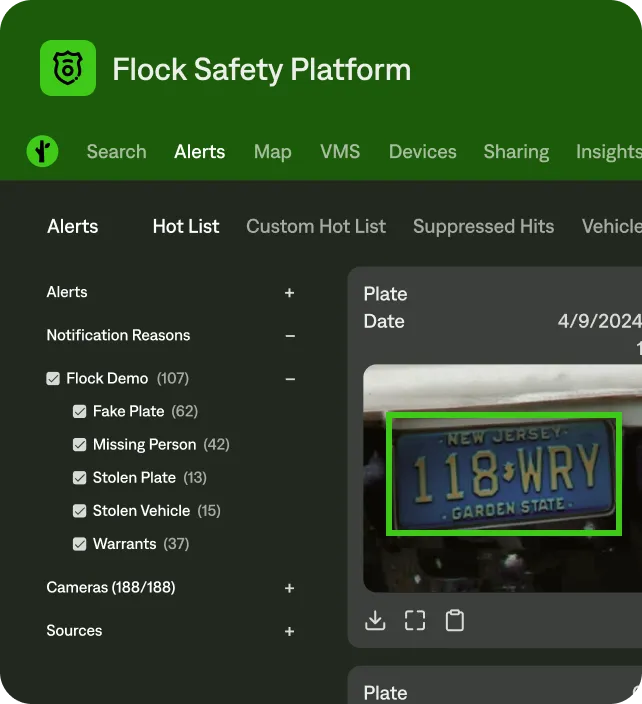The image size is (642, 704).
Task: Click the Alerts heading above filters
Action: point(73,226)
